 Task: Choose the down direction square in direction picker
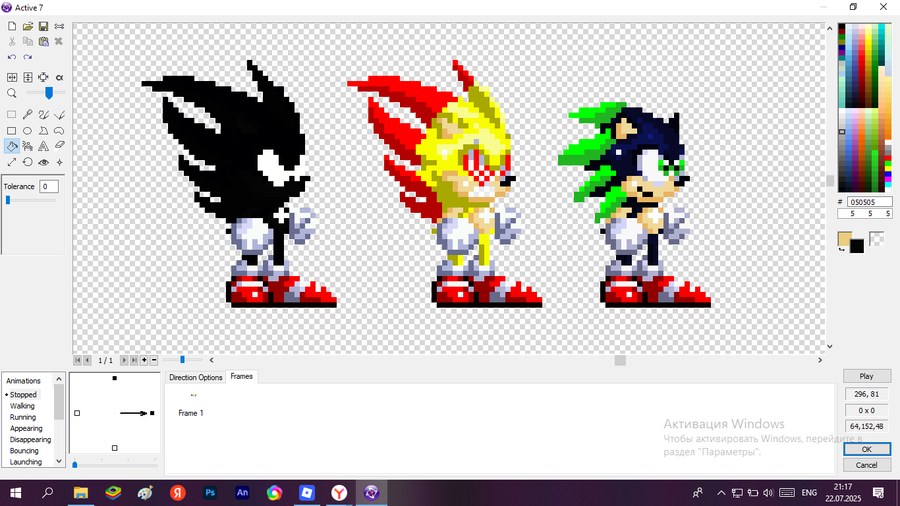[115, 448]
